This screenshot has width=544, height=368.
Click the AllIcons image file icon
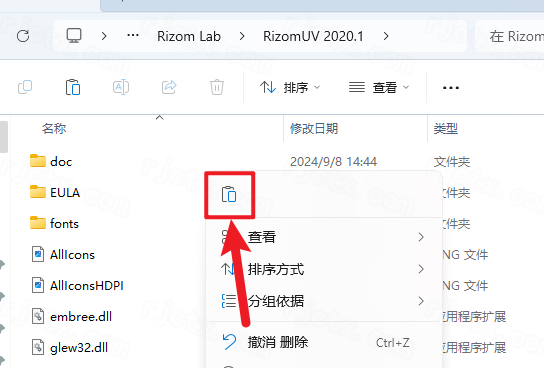(38, 254)
